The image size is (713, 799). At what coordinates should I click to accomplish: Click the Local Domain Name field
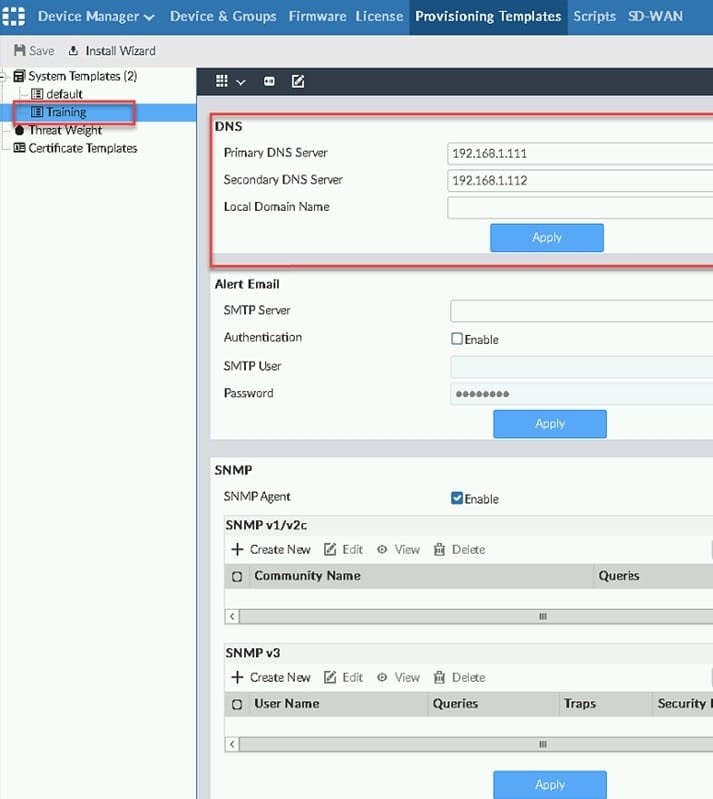pyautogui.click(x=580, y=207)
